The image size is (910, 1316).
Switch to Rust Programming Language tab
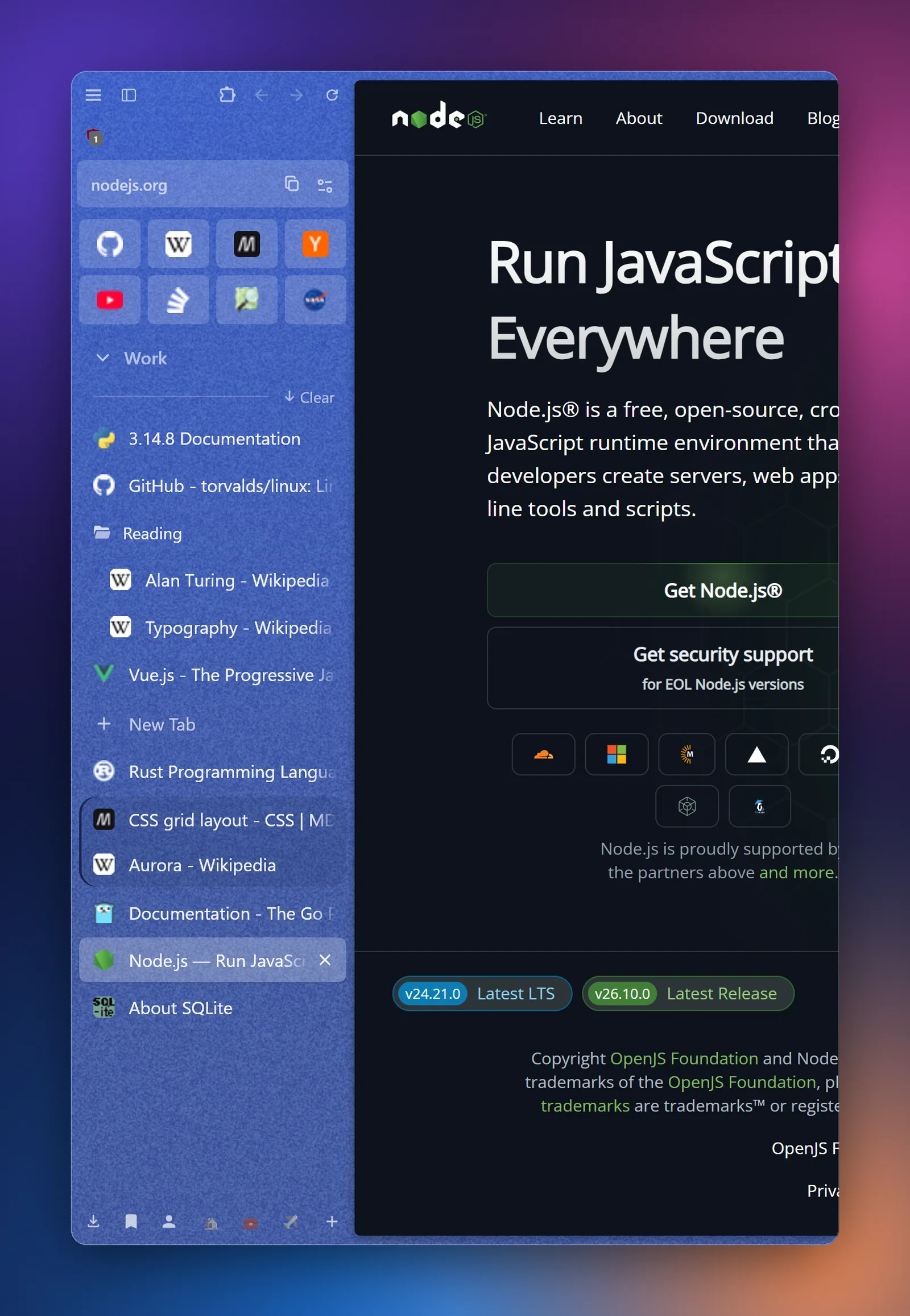pyautogui.click(x=213, y=772)
